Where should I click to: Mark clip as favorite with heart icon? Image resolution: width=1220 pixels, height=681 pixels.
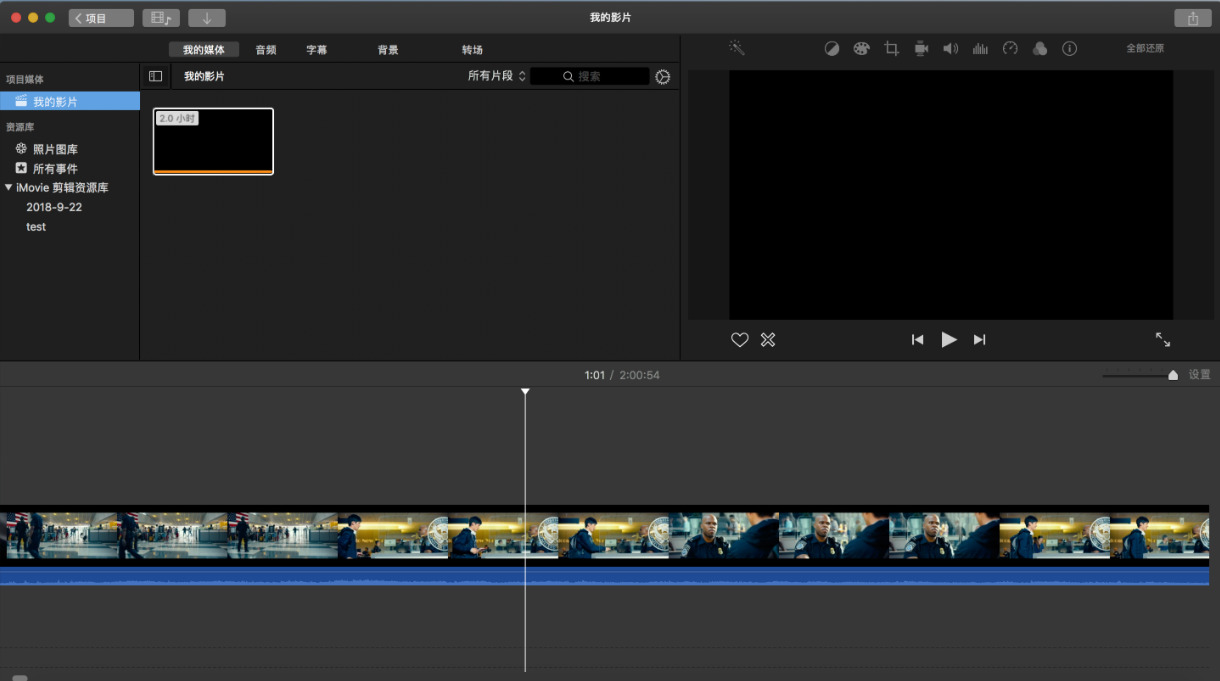point(740,340)
